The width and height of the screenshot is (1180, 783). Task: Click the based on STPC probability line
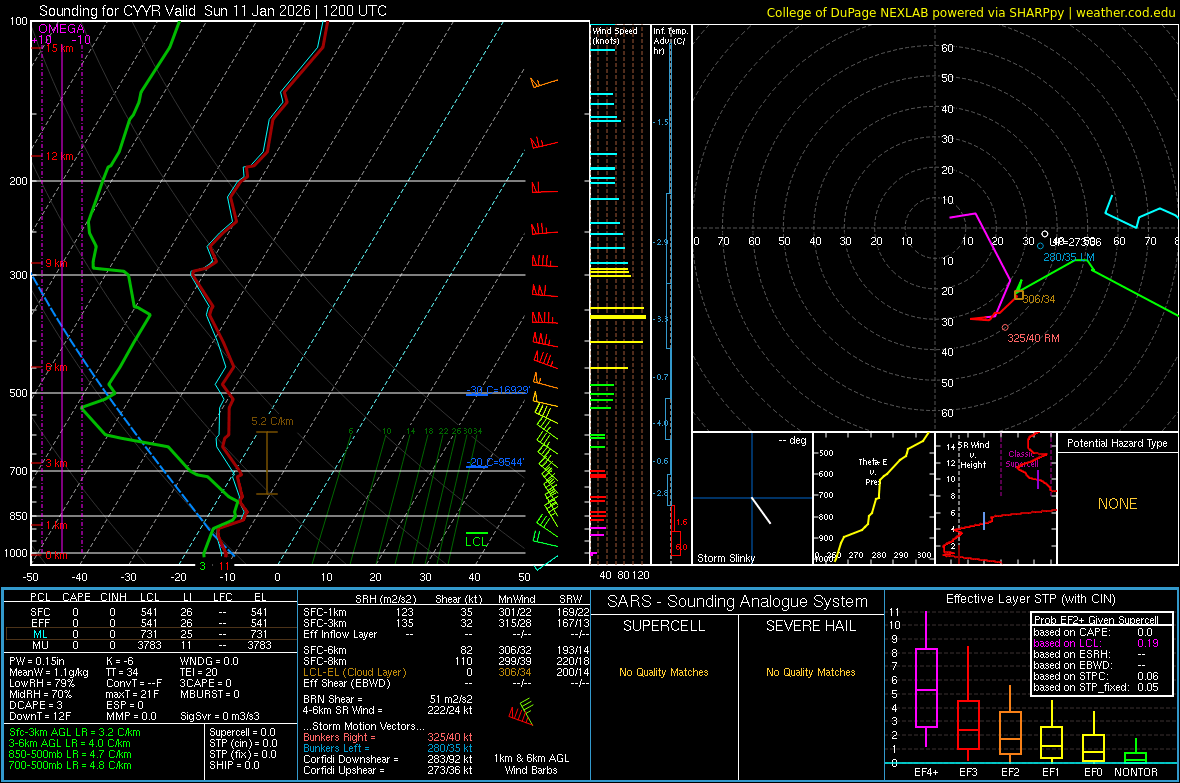(x=1096, y=676)
